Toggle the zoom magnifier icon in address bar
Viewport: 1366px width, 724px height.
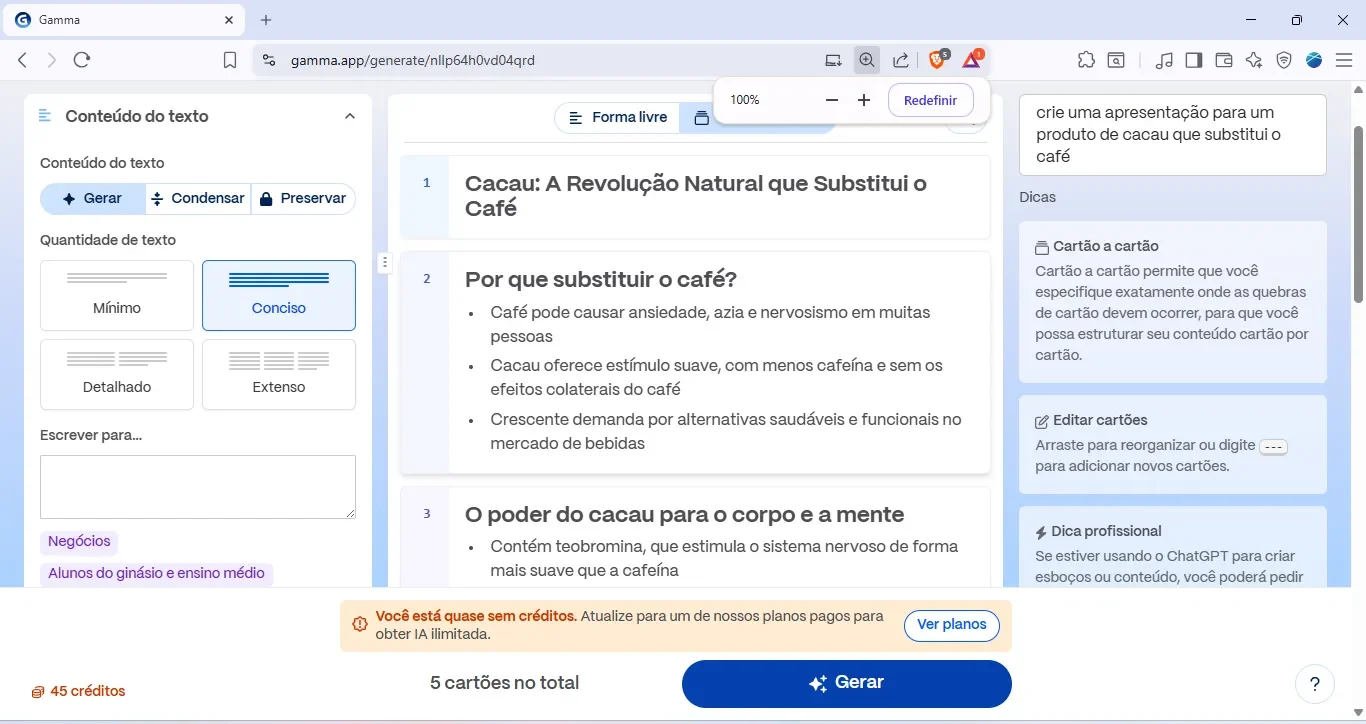[867, 60]
